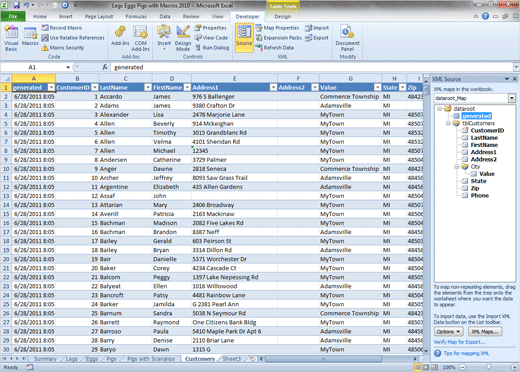520x372 pixels.
Task: Open XML Expansion Packs
Action: tap(279, 38)
